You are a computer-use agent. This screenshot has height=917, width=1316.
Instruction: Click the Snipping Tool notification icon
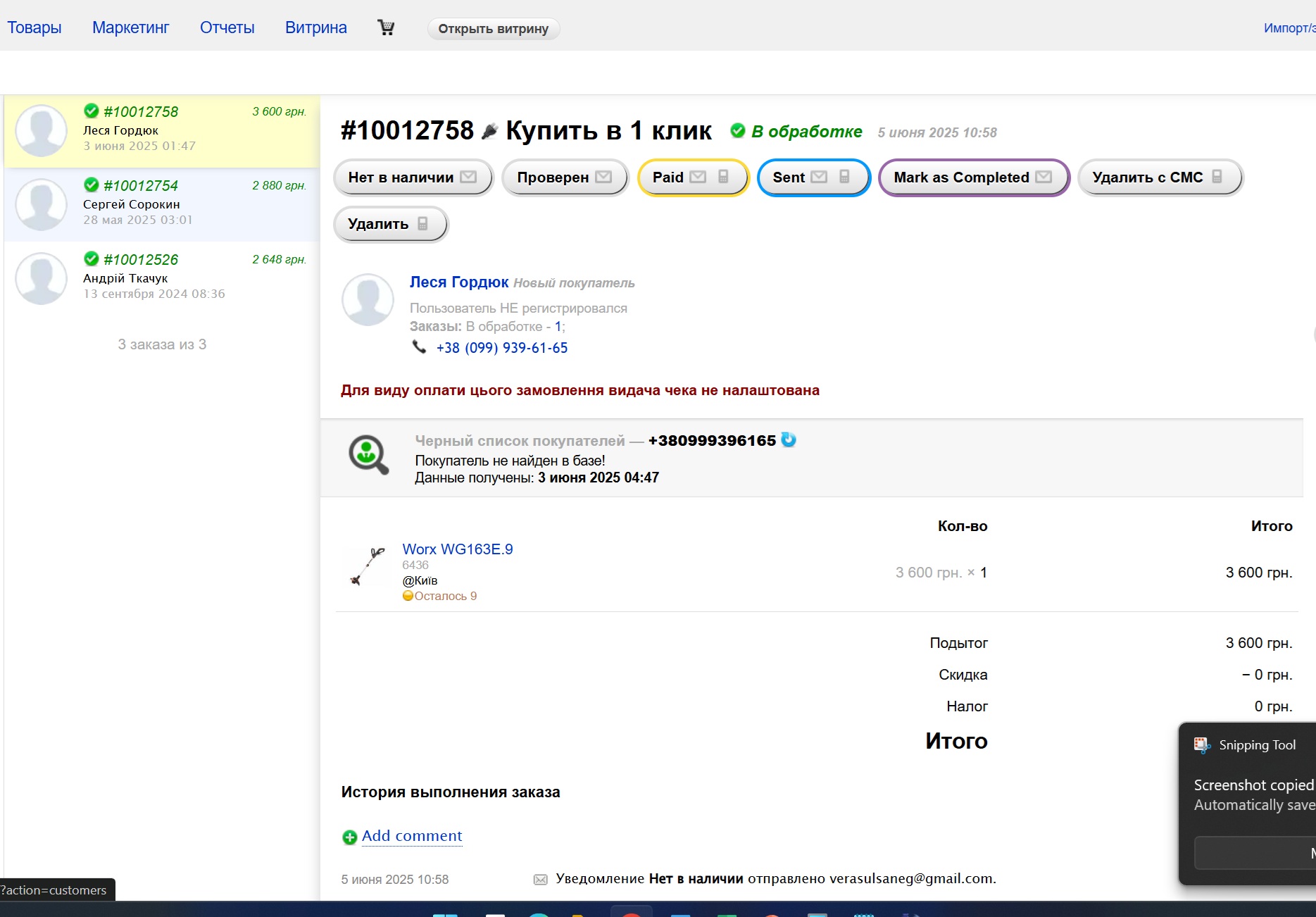point(1202,745)
